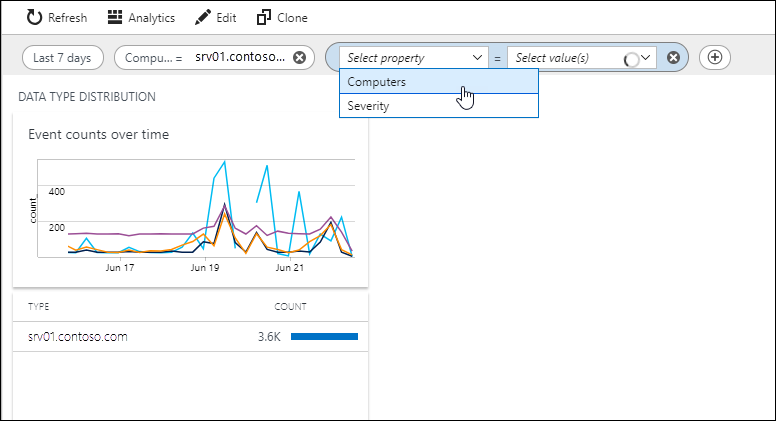
Task: Expand the Select property dropdown
Action: tap(414, 58)
